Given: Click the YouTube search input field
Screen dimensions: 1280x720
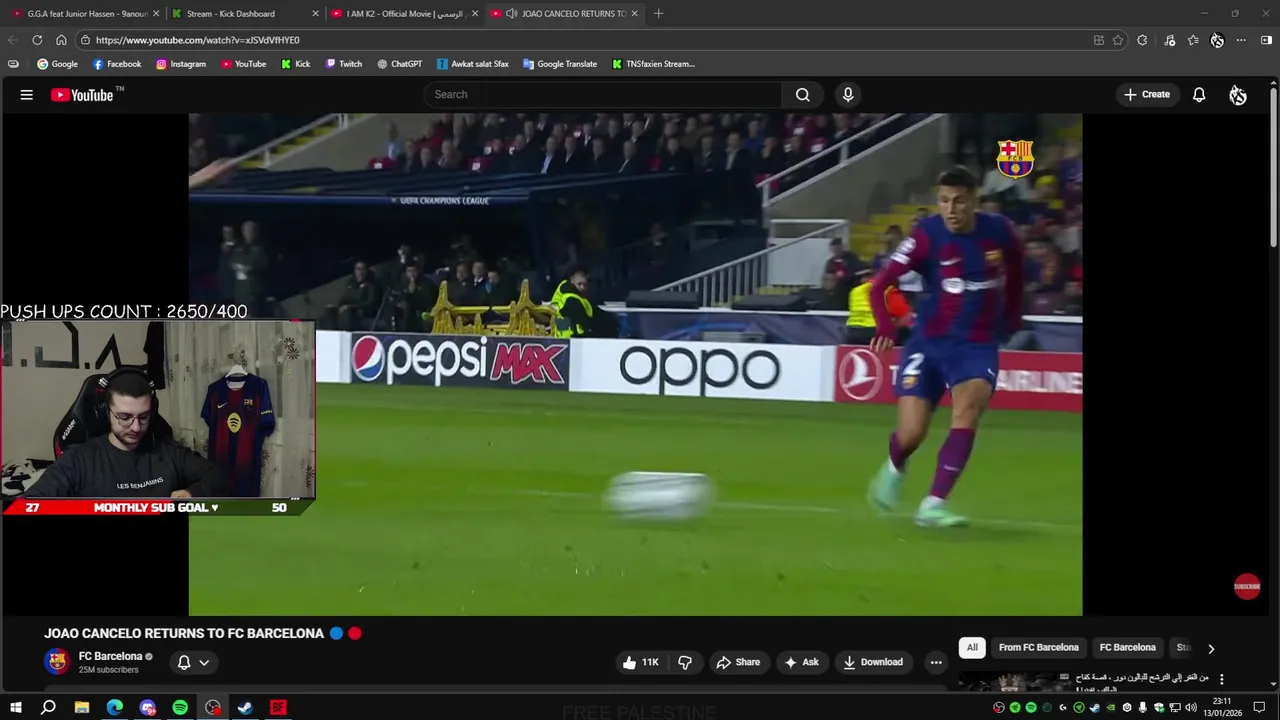Looking at the screenshot, I should coord(603,95).
